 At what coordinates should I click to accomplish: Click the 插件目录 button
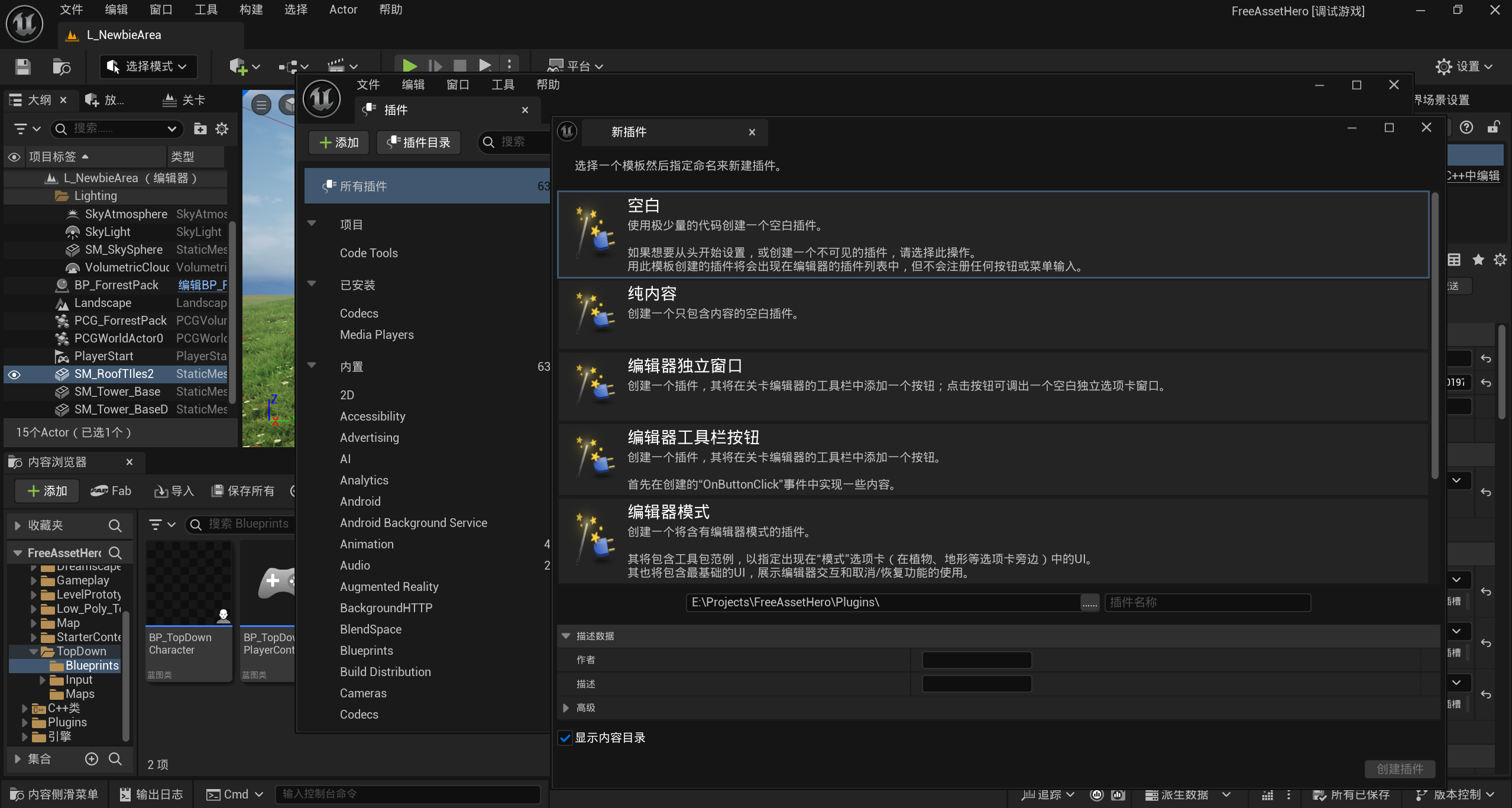coord(418,143)
